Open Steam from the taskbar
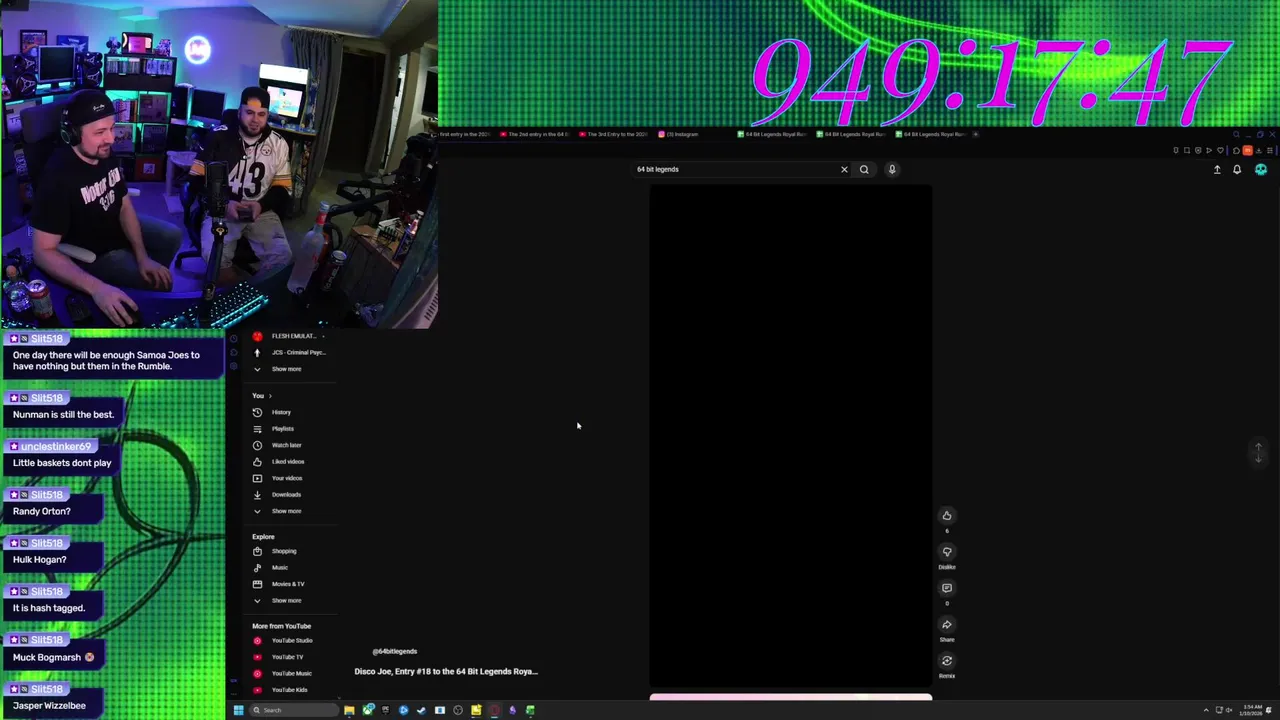Viewport: 1280px width, 720px height. [x=421, y=710]
